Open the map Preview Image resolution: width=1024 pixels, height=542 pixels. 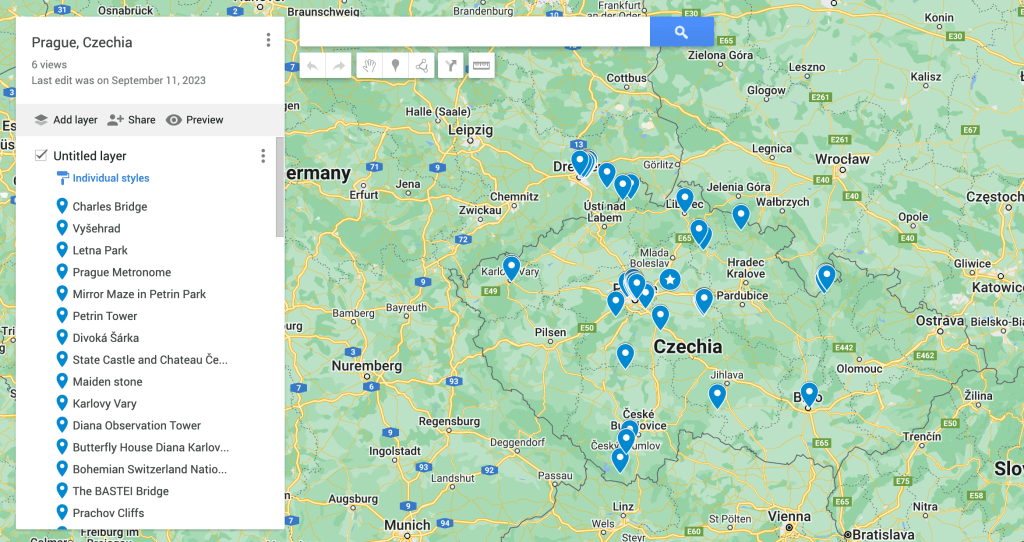click(195, 120)
